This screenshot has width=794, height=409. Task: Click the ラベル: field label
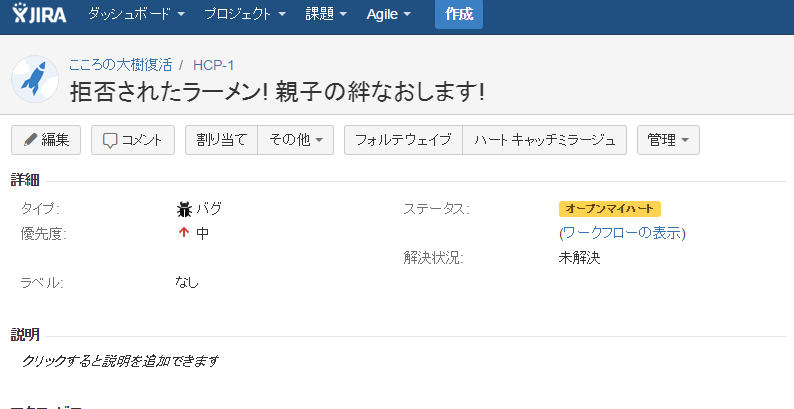click(x=42, y=282)
